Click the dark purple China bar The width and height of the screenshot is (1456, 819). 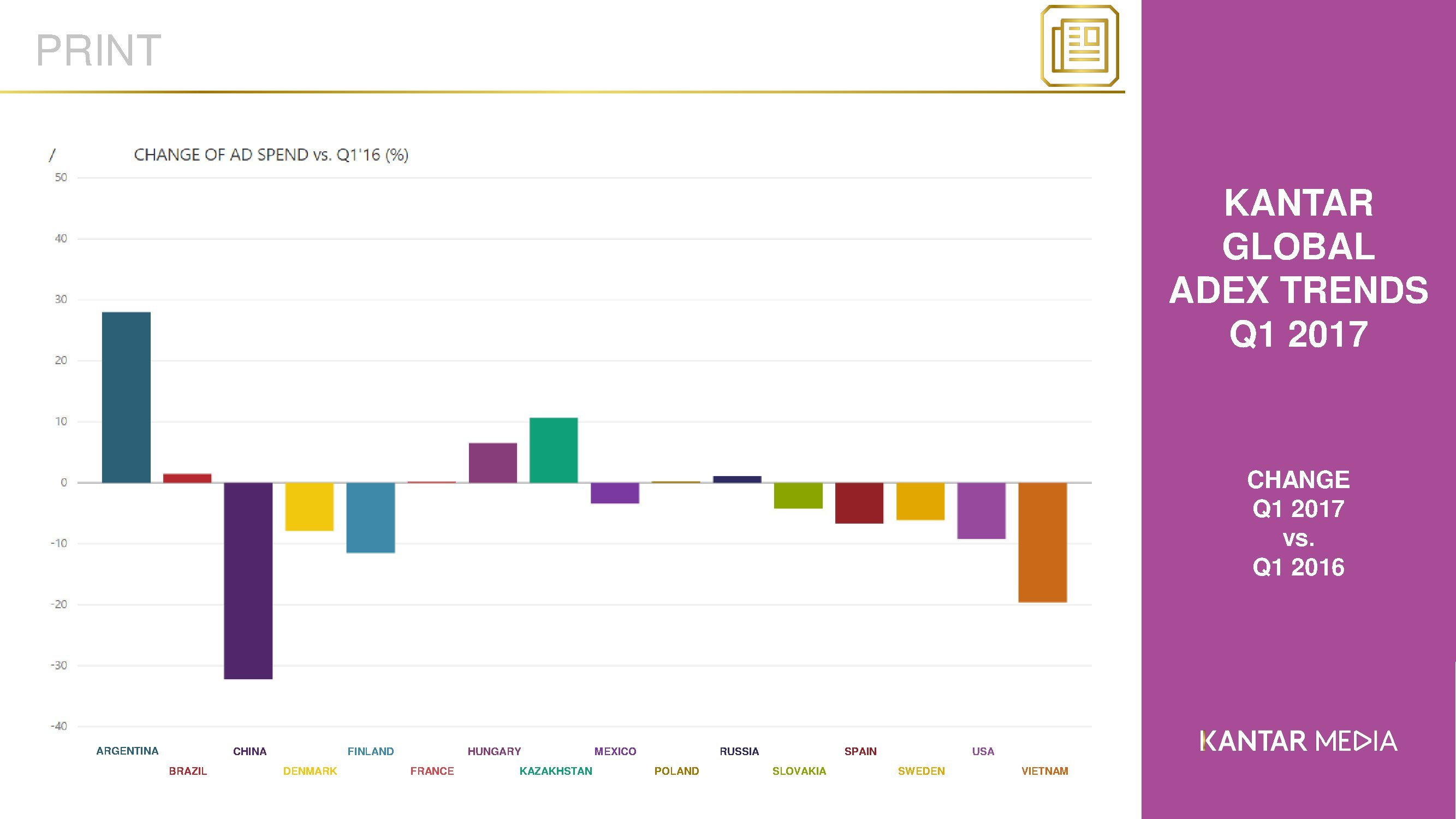pos(248,580)
